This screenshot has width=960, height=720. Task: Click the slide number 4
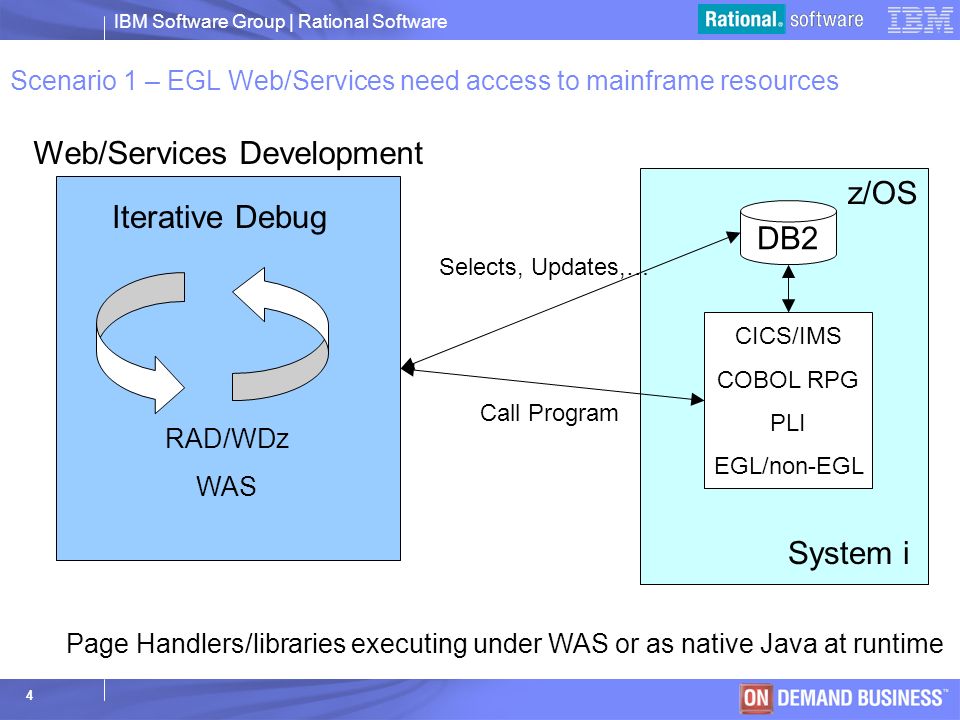click(x=29, y=696)
